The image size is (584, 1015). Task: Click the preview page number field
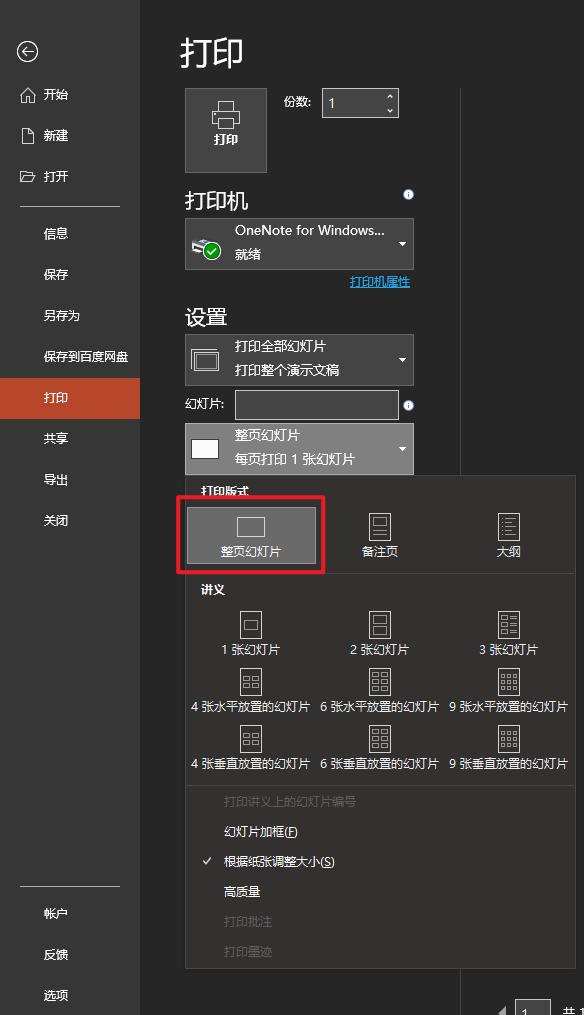point(532,1008)
